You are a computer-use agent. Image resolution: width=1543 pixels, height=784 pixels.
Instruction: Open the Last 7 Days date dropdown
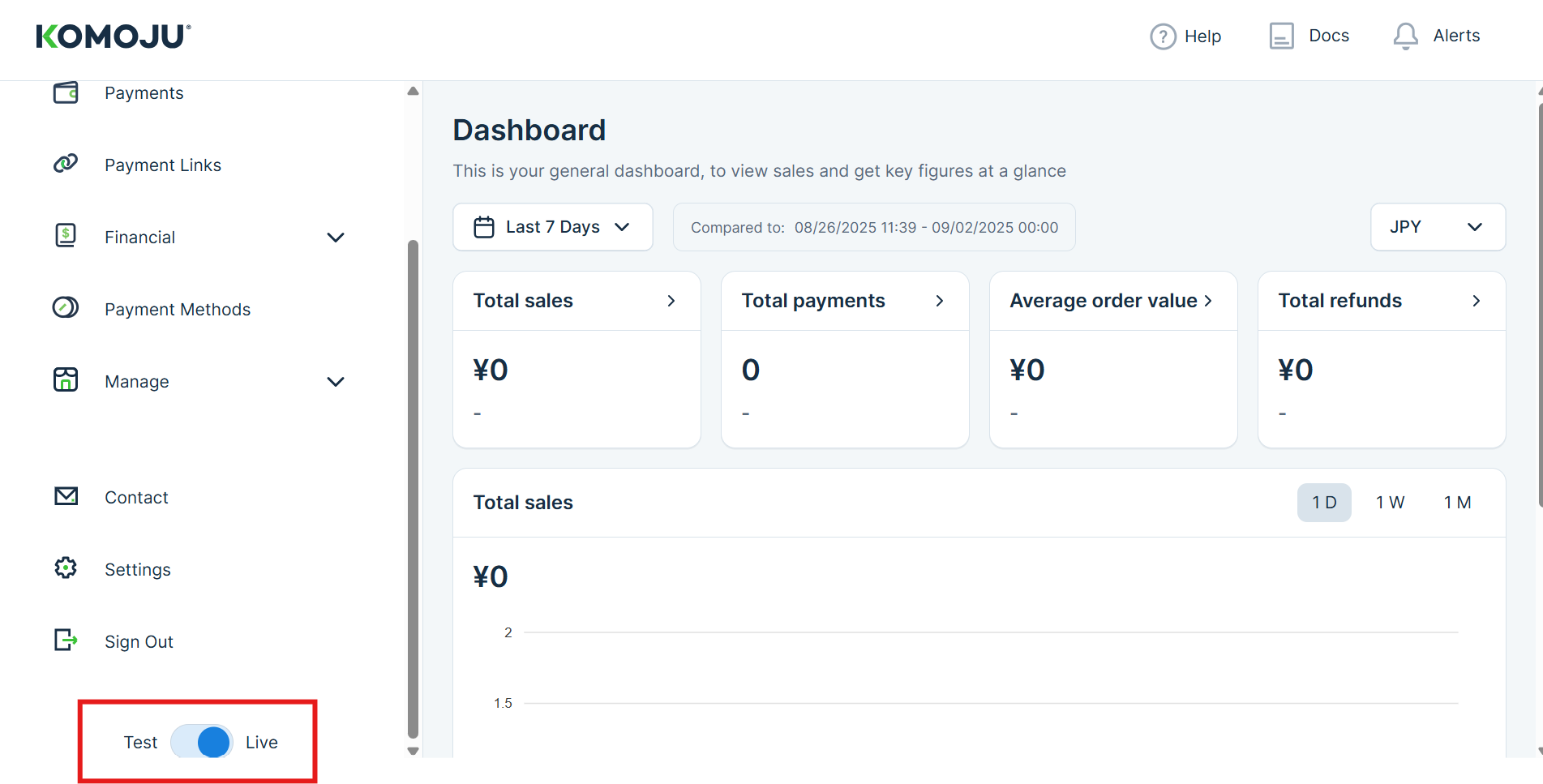[552, 227]
